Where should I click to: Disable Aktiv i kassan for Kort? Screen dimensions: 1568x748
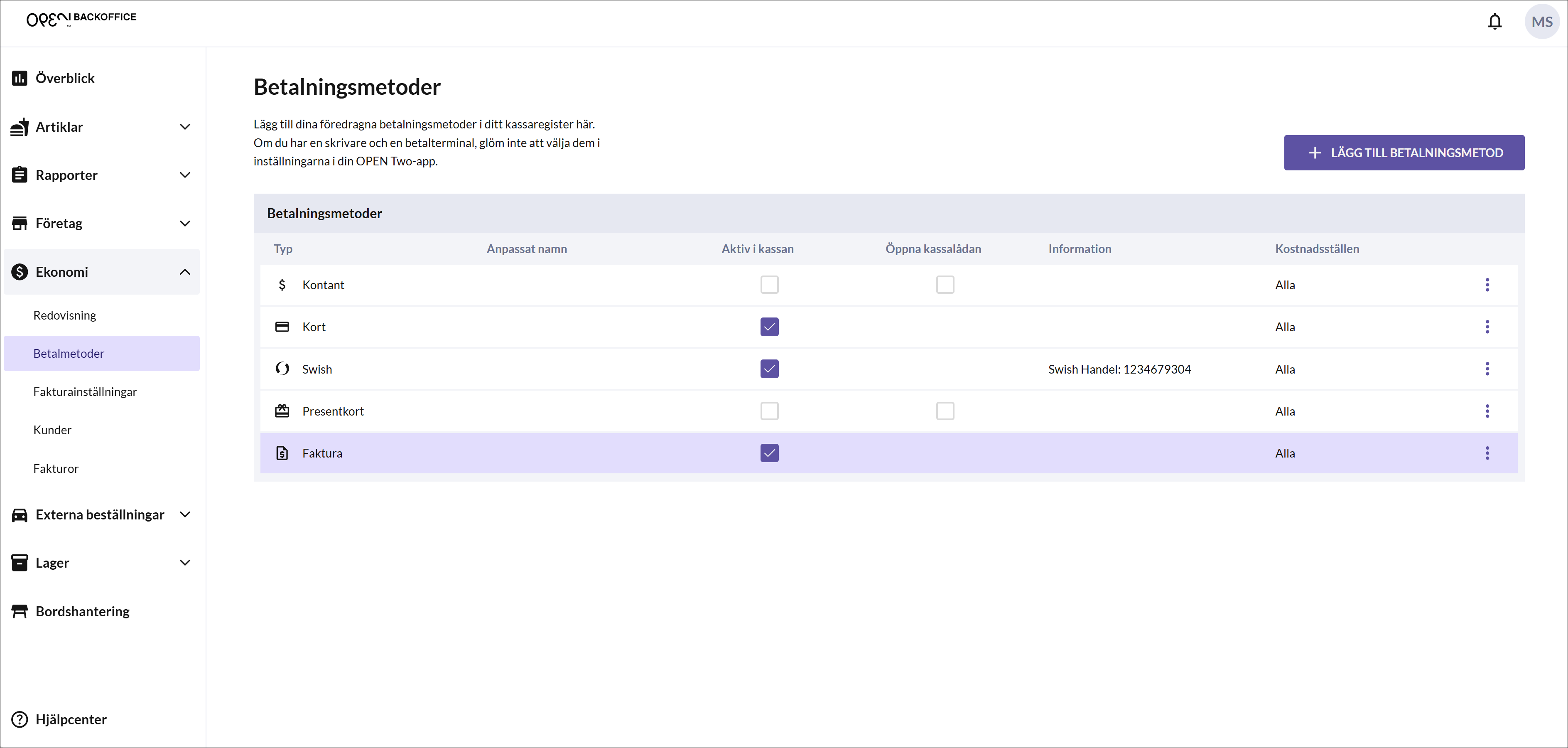tap(769, 327)
